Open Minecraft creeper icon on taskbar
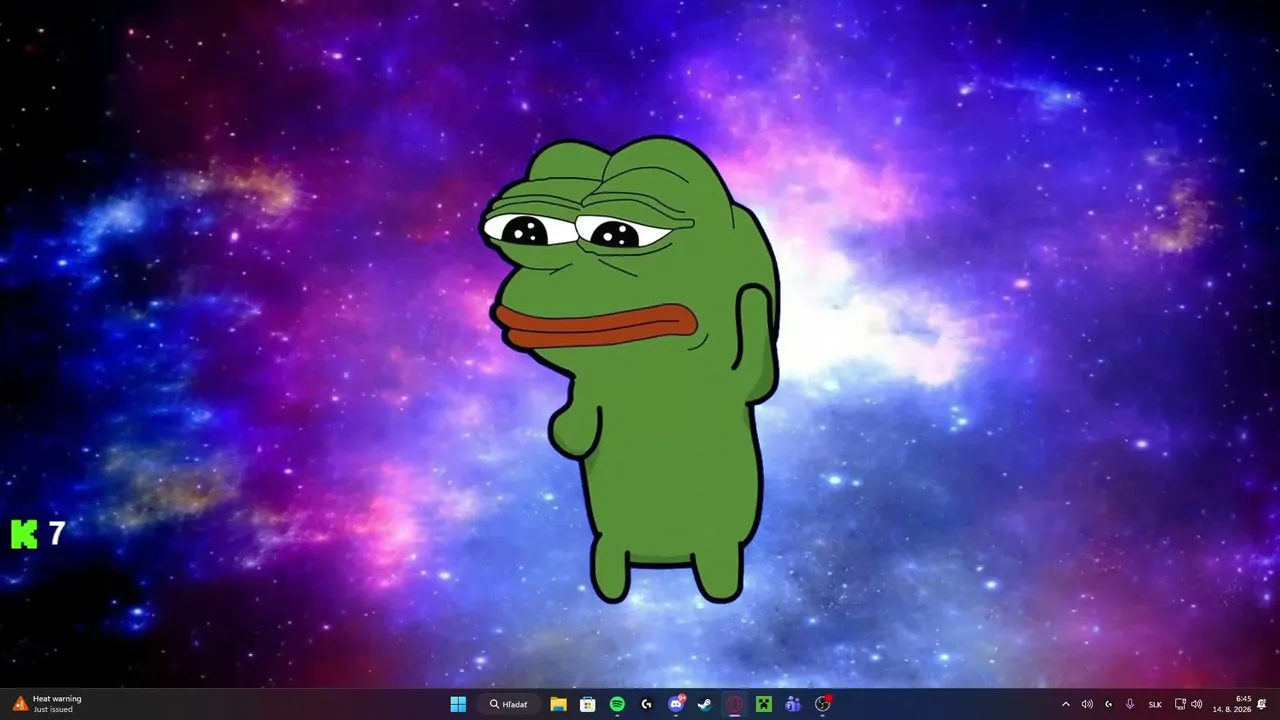Image resolution: width=1280 pixels, height=720 pixels. click(x=764, y=704)
